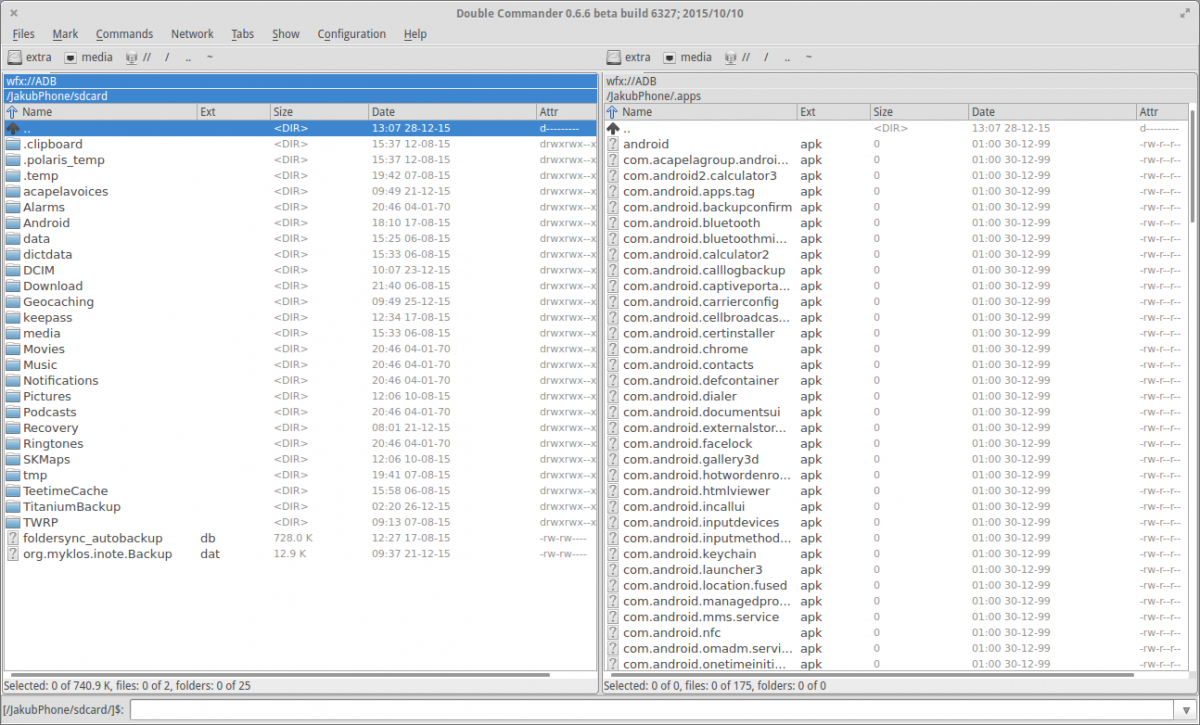Click the home (~) button in right panel
1200x725 pixels.
[x=808, y=58]
